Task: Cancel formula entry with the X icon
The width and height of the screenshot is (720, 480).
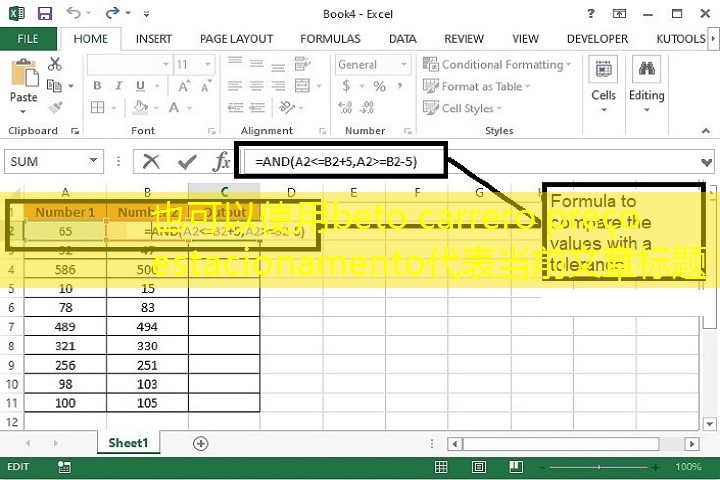Action: tap(151, 161)
